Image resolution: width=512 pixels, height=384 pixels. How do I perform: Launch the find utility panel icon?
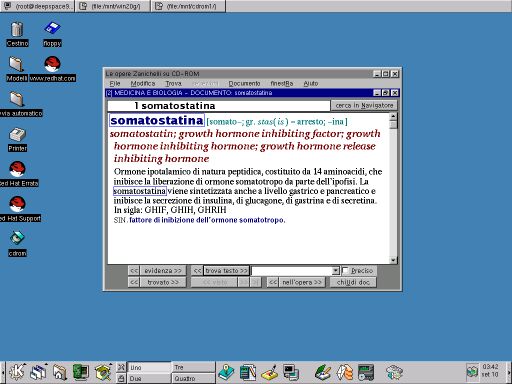(x=103, y=372)
